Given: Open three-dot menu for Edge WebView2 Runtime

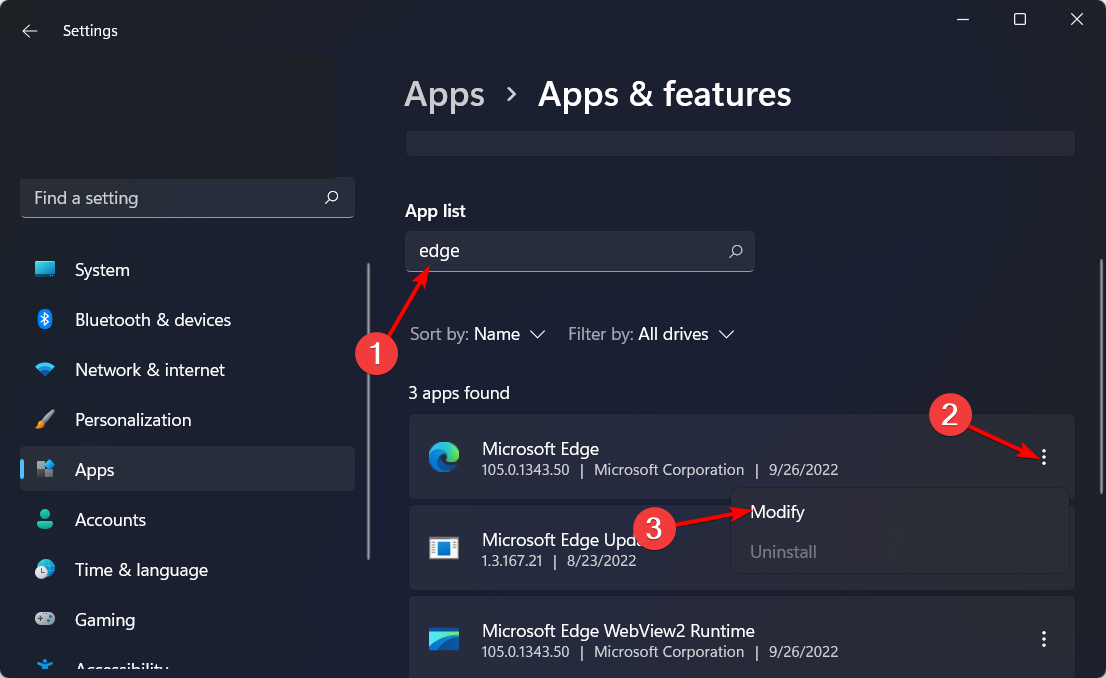Looking at the screenshot, I should (x=1044, y=639).
